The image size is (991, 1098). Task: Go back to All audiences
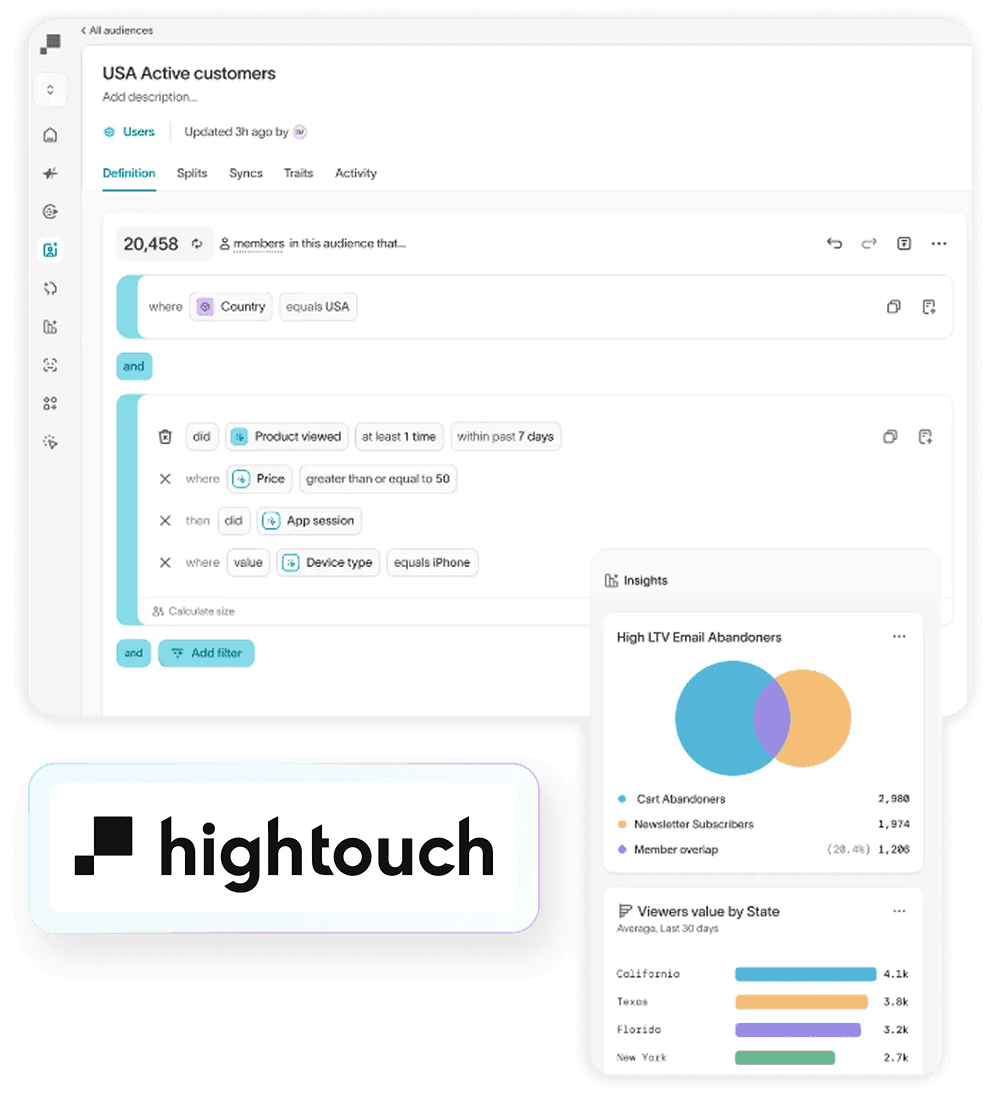coord(116,30)
